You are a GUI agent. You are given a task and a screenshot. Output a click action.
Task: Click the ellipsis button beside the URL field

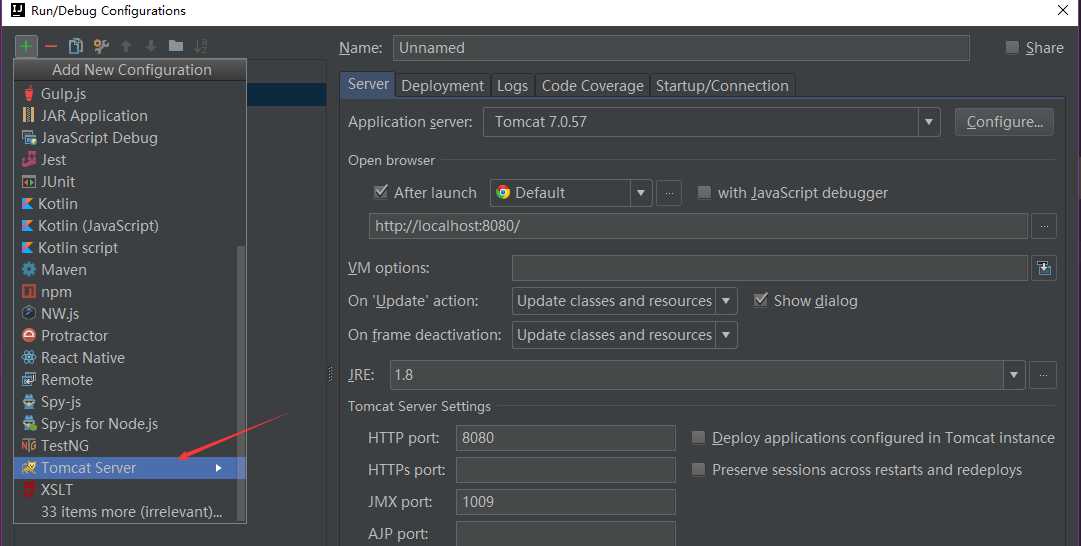pyautogui.click(x=1044, y=226)
